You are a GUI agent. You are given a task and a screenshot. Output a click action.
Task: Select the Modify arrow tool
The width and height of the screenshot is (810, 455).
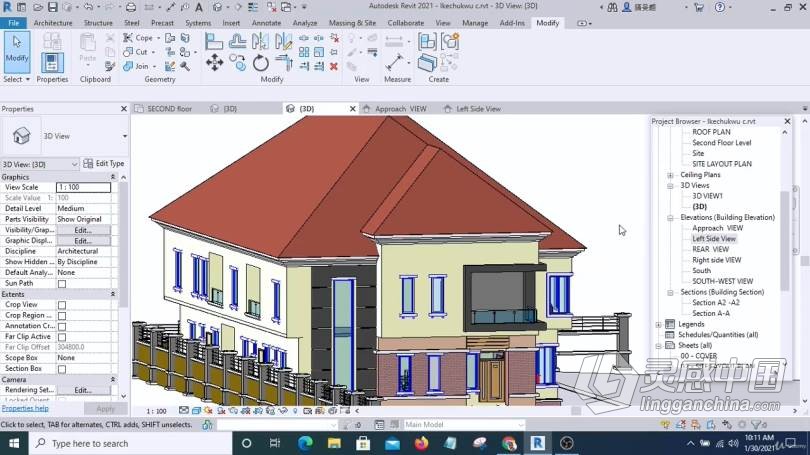click(17, 52)
